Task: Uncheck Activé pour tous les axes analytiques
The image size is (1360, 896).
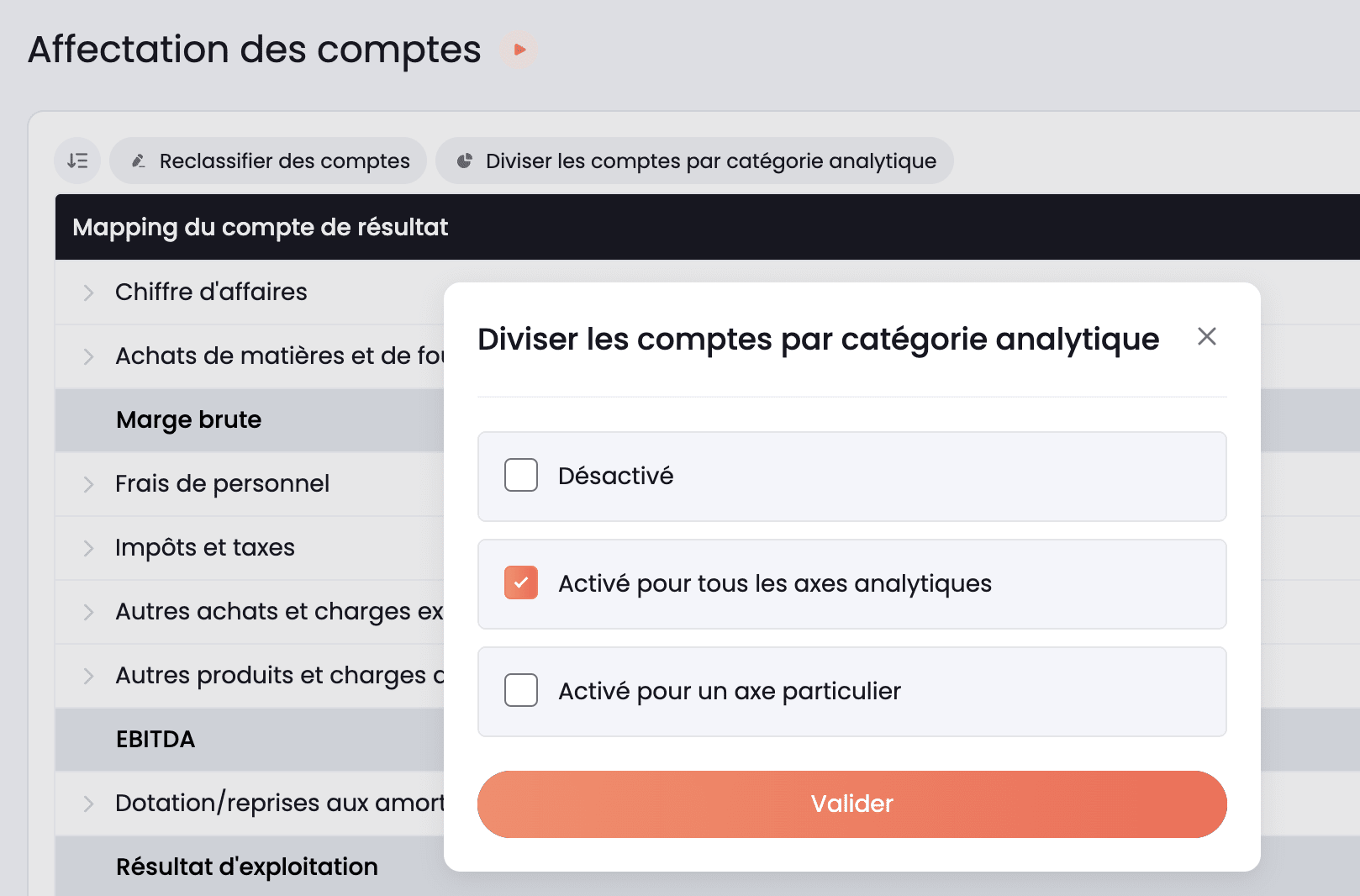Action: coord(521,582)
